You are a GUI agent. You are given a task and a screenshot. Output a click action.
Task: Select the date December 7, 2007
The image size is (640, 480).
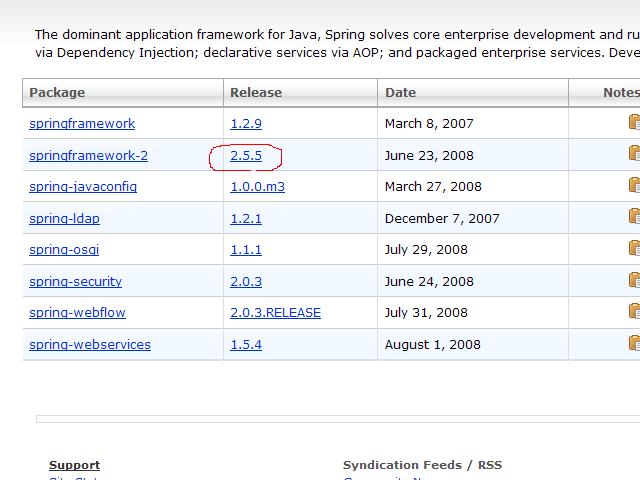click(442, 219)
